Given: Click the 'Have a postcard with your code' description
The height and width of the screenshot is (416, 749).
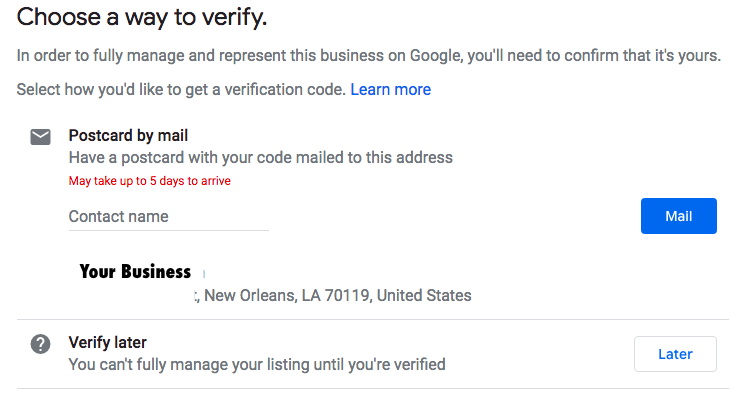Looking at the screenshot, I should coord(260,157).
